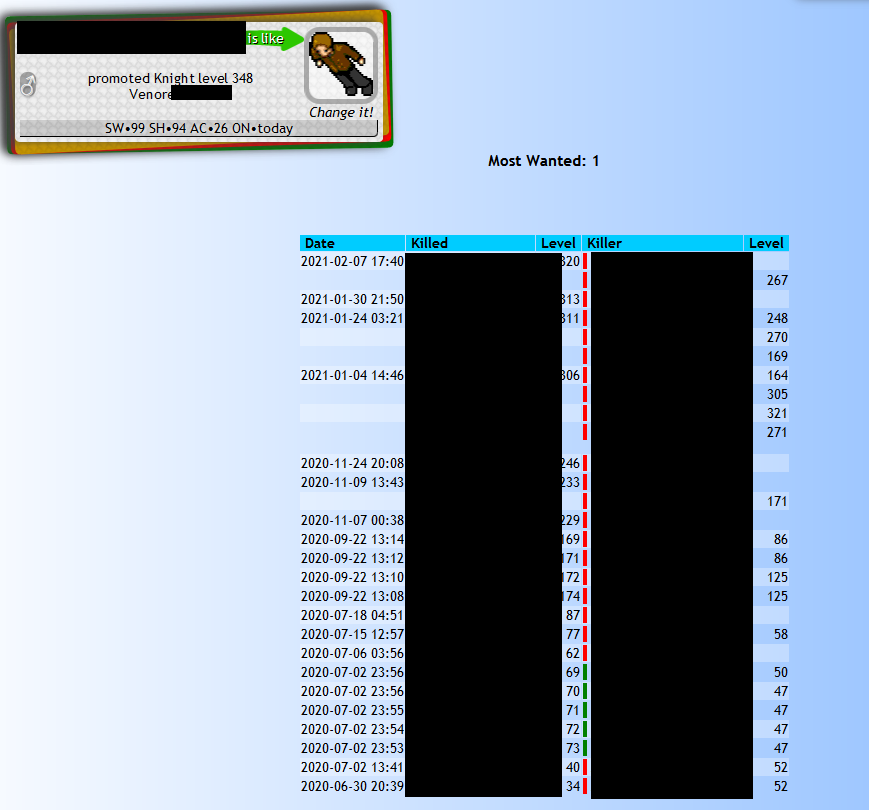Click the male gender symbol icon
869x810 pixels.
tap(28, 85)
